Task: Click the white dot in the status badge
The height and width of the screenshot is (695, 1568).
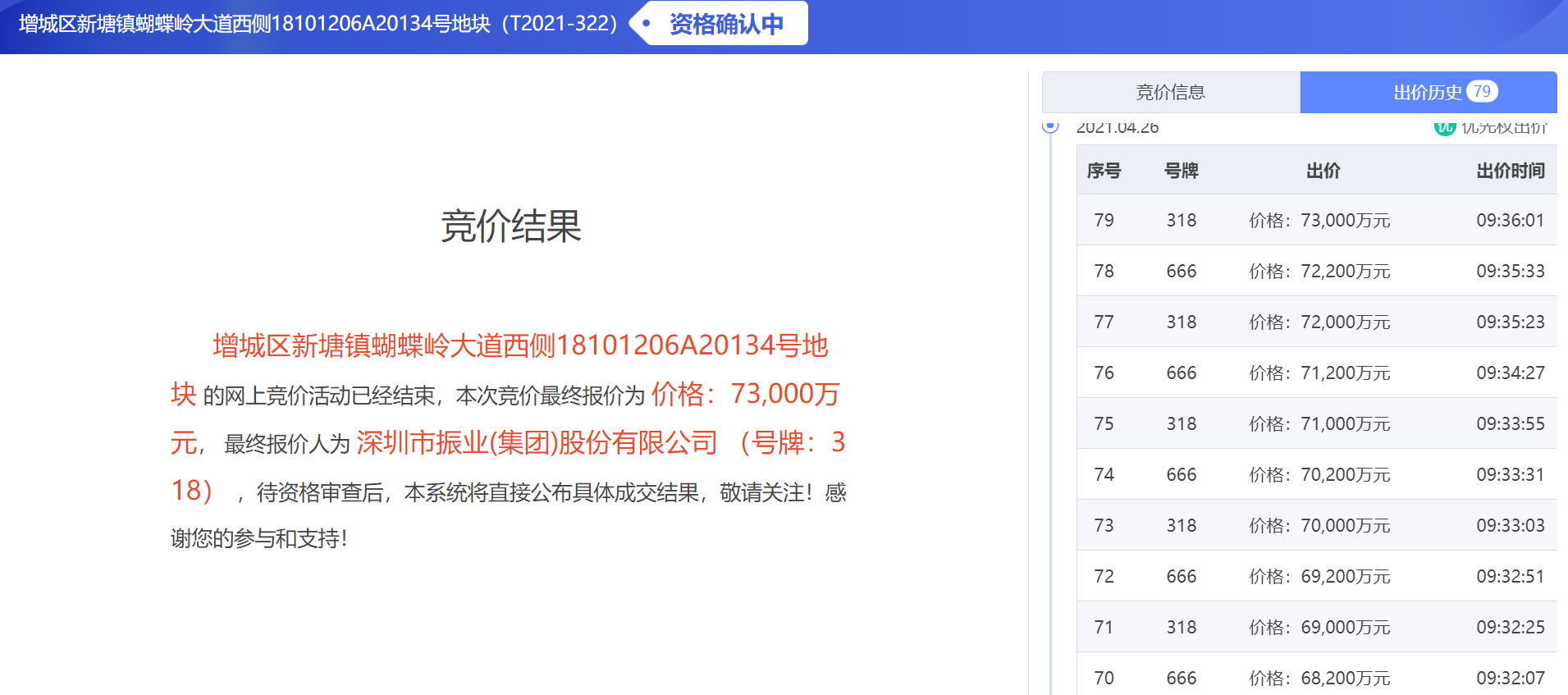Action: click(647, 24)
